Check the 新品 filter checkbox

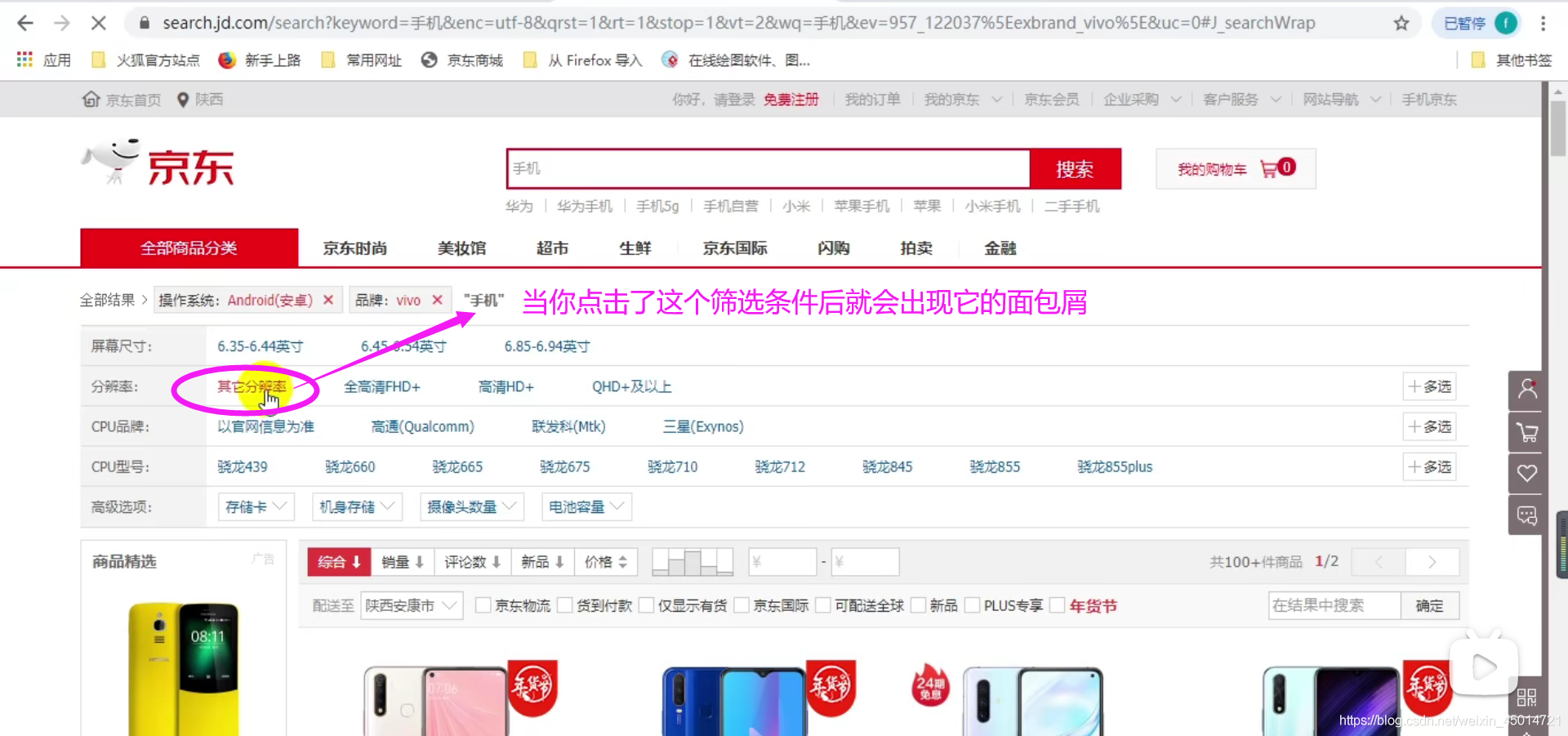918,605
